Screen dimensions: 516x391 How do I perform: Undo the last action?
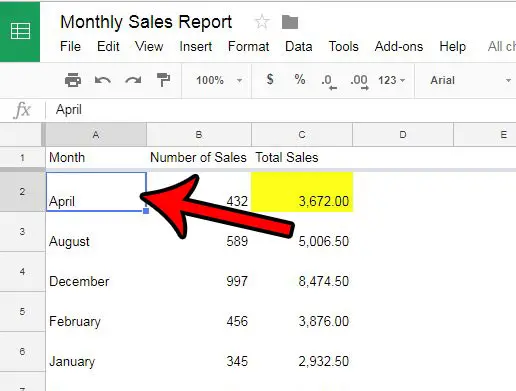click(x=103, y=80)
